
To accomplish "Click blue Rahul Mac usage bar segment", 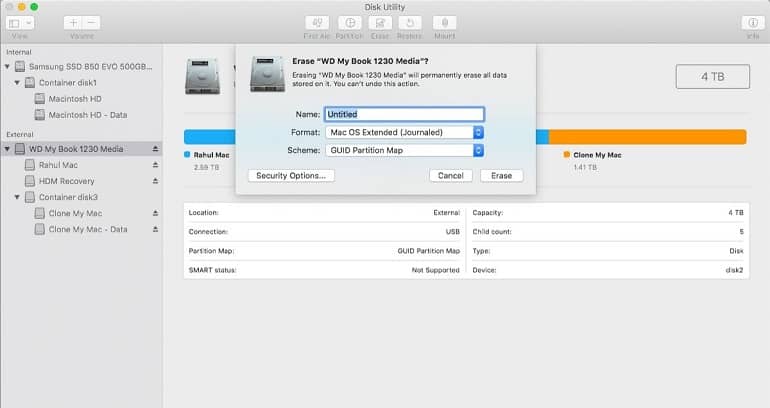I will [x=210, y=137].
